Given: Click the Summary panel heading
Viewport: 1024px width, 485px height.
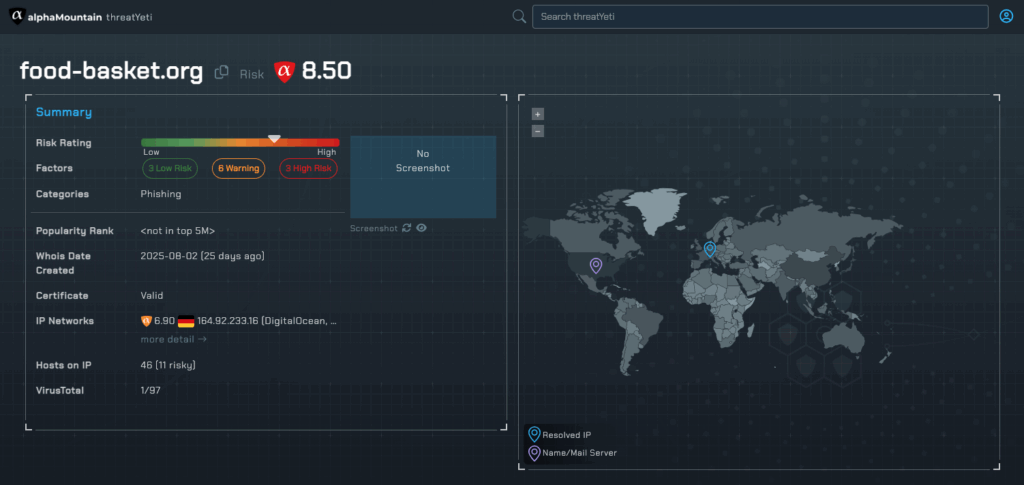Looking at the screenshot, I should 64,112.
